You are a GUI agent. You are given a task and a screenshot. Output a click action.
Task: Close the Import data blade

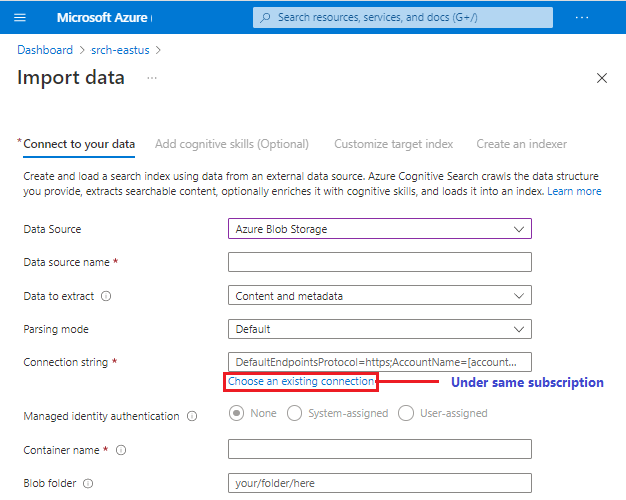point(601,78)
